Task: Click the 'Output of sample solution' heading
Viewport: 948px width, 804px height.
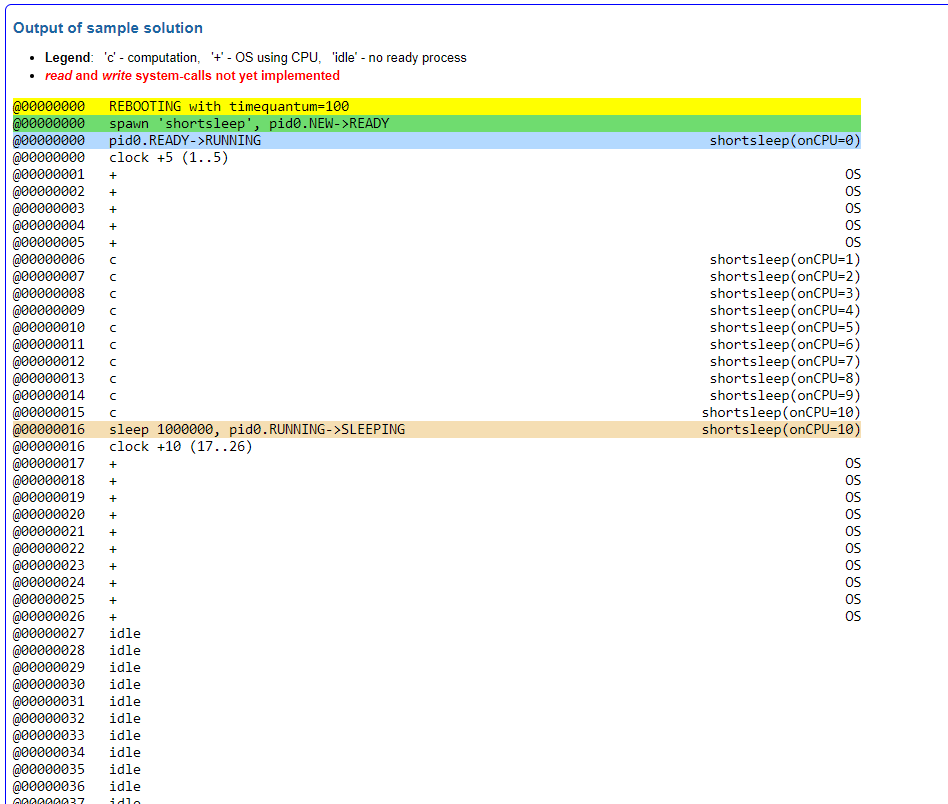Action: click(x=108, y=28)
